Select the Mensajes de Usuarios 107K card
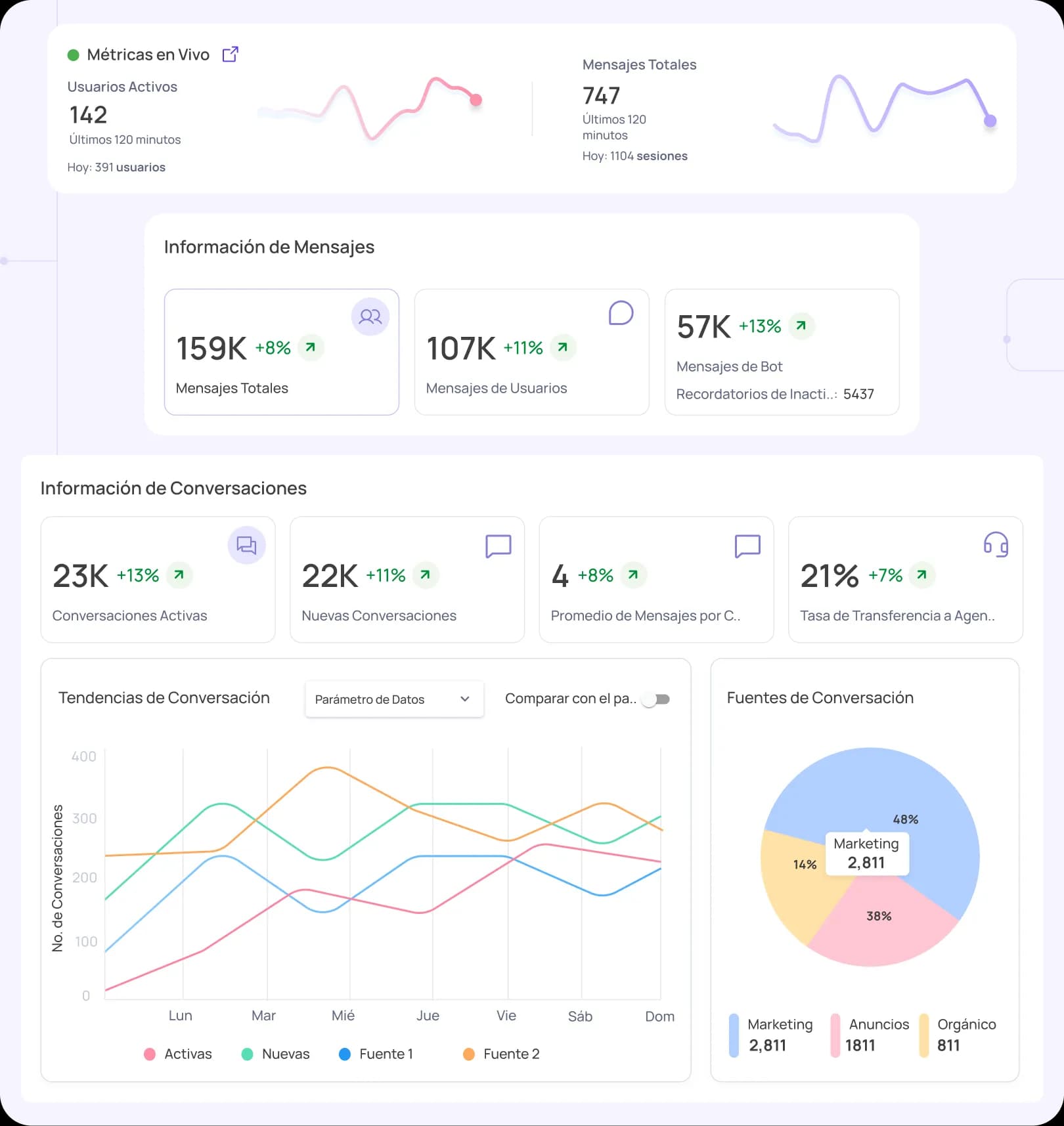The image size is (1064, 1126). coord(531,352)
